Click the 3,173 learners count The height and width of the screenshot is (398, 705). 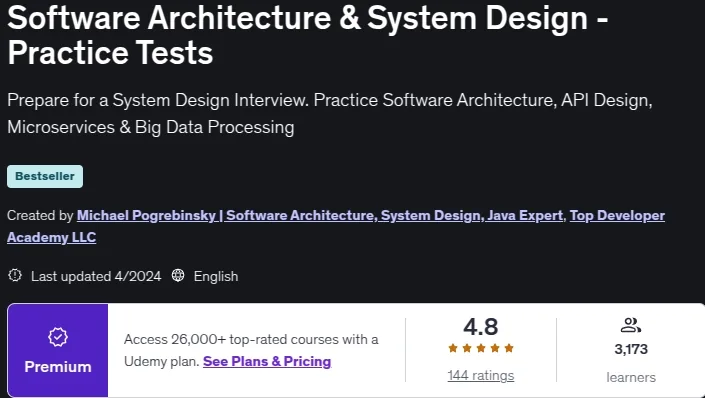(x=631, y=349)
